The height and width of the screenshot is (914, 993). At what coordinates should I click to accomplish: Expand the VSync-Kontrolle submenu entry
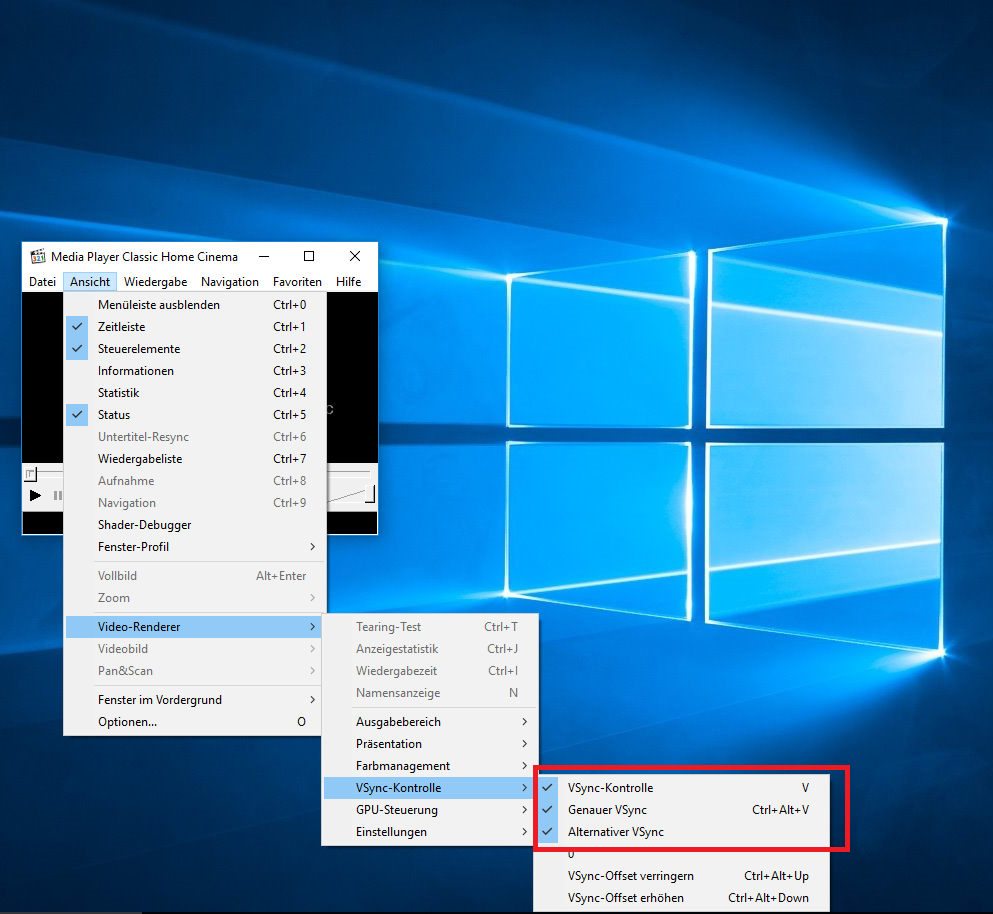tap(430, 788)
